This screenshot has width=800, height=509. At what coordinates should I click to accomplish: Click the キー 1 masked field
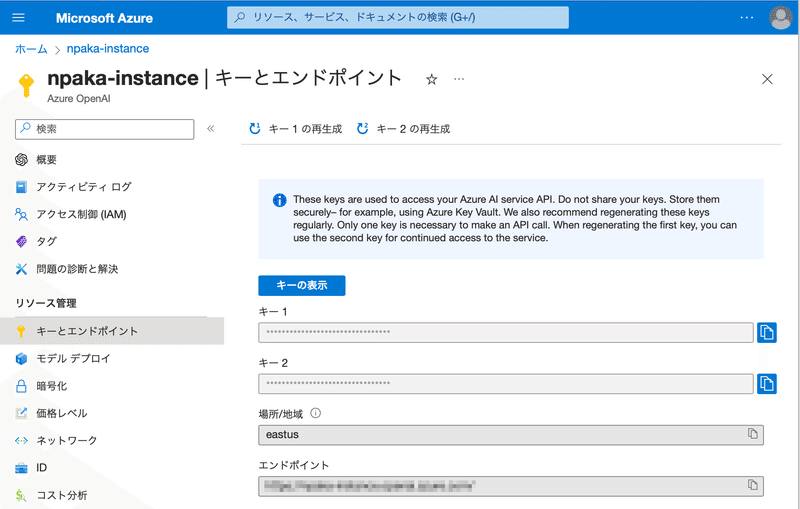[506, 333]
